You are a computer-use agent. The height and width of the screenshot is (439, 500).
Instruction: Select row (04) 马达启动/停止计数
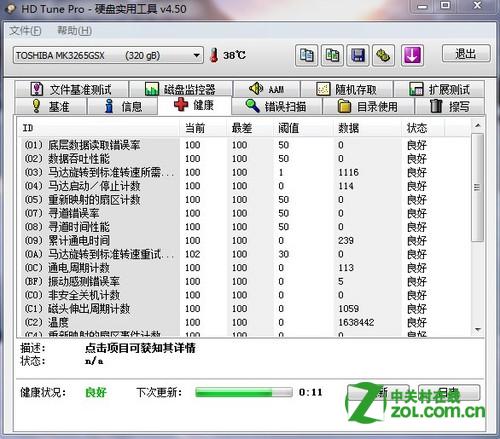245,186
